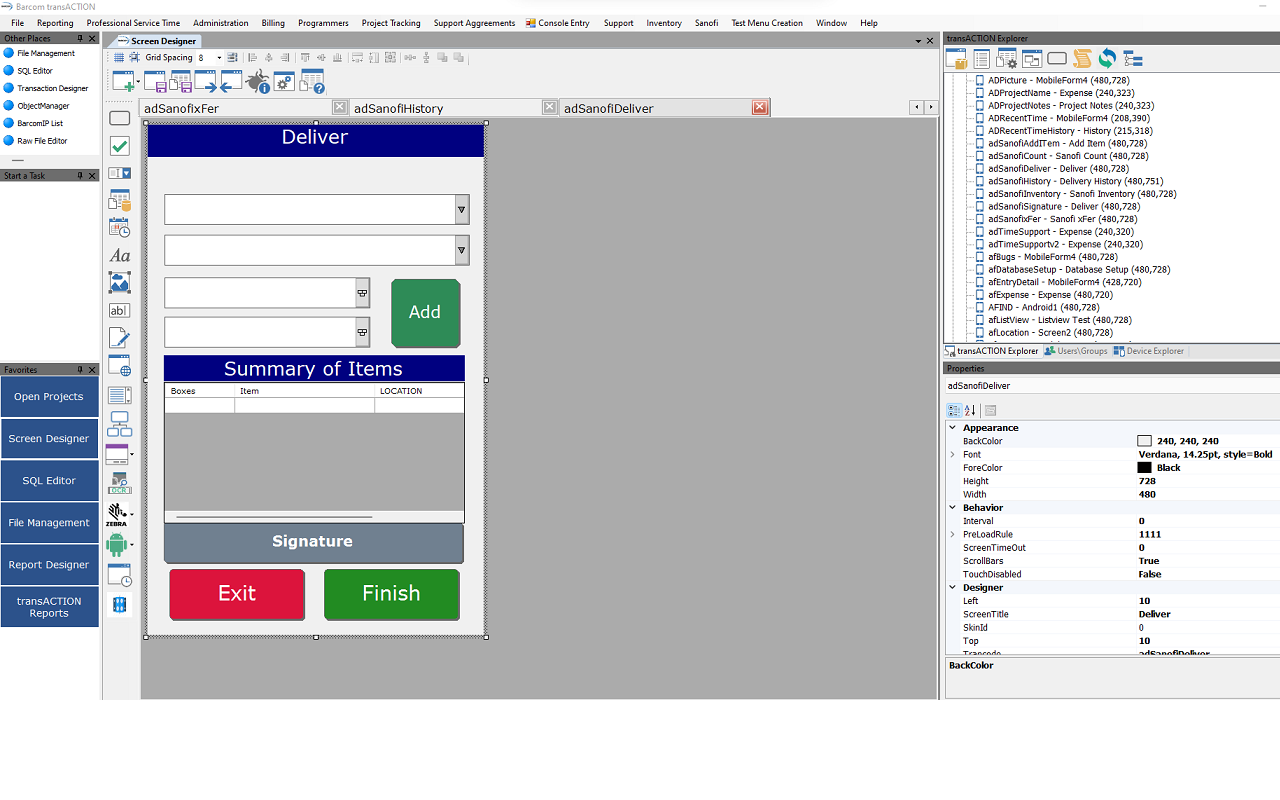The image size is (1280, 800).
Task: Click the Report Designer favorites button
Action: 49,565
